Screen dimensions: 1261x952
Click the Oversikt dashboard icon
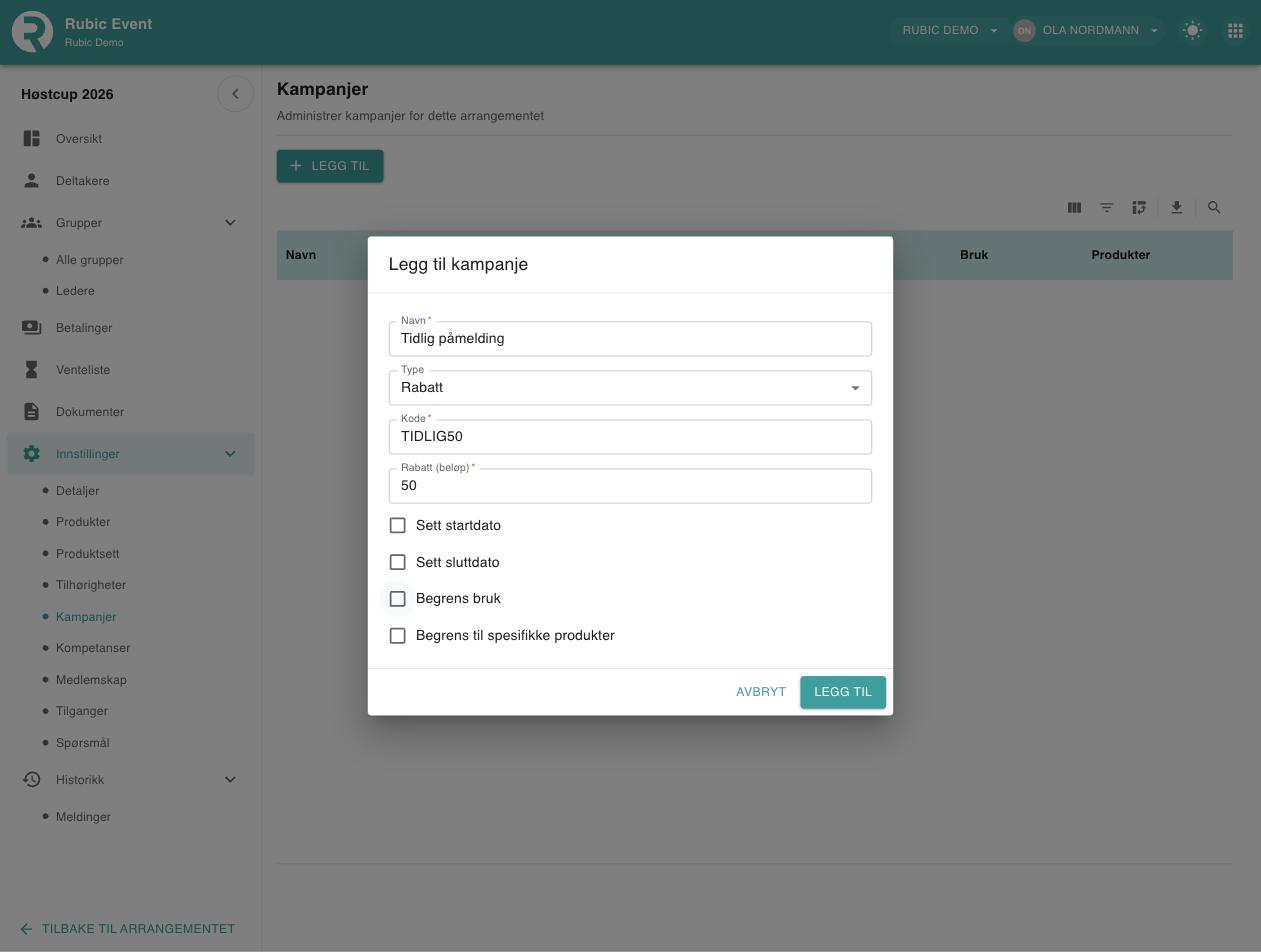(x=32, y=139)
